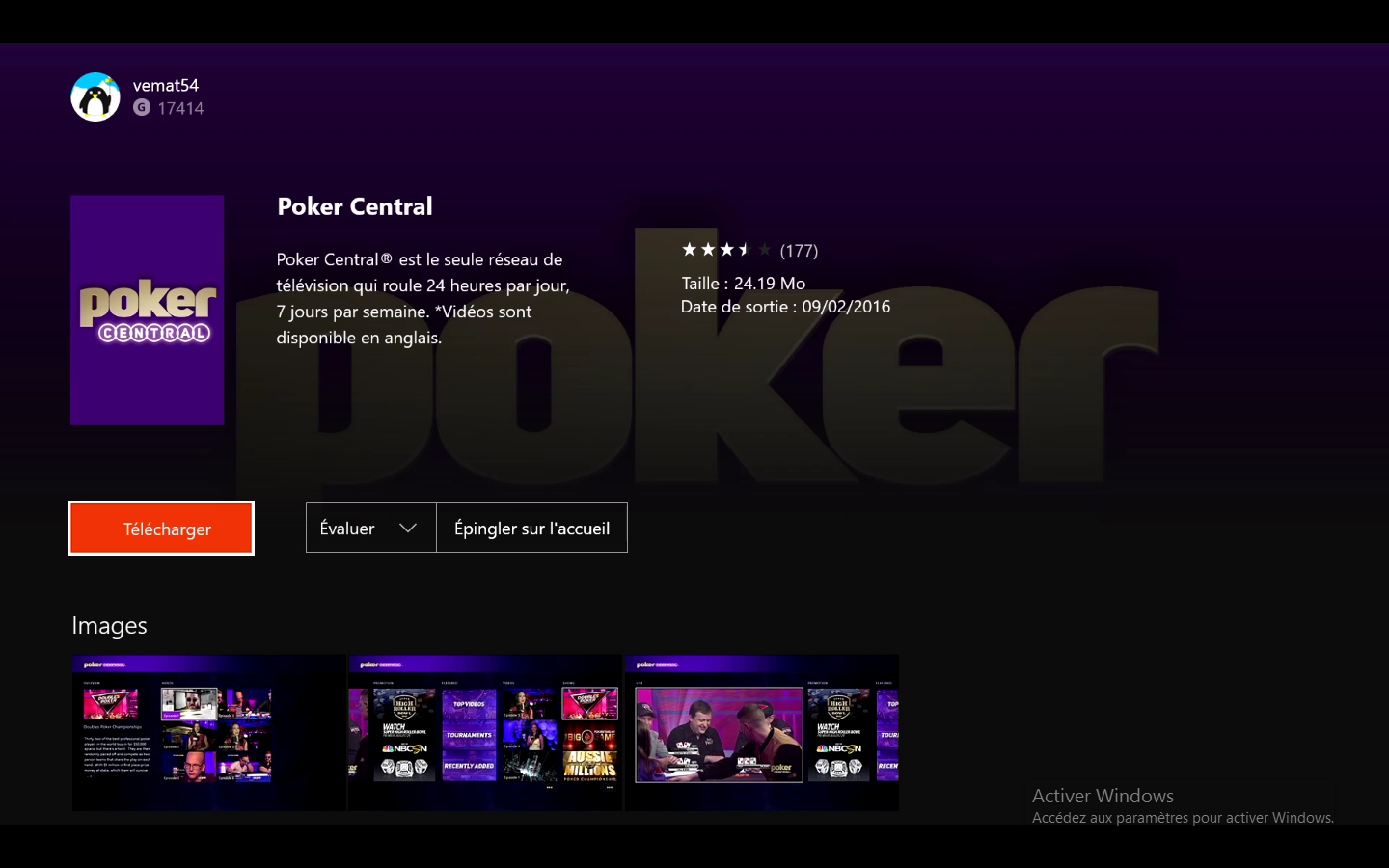Click the Taille 24.19 Mo info

[744, 284]
